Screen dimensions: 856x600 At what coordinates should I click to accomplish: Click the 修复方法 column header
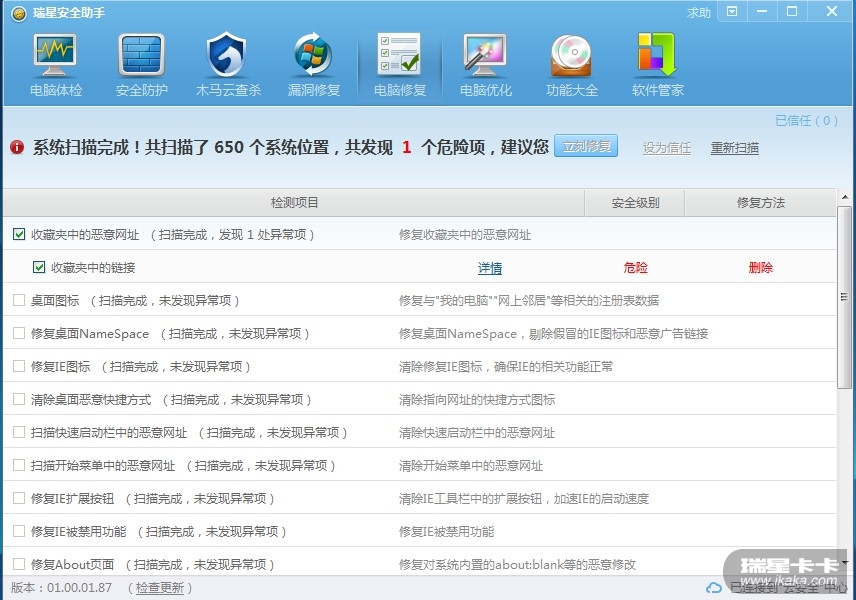click(x=760, y=203)
